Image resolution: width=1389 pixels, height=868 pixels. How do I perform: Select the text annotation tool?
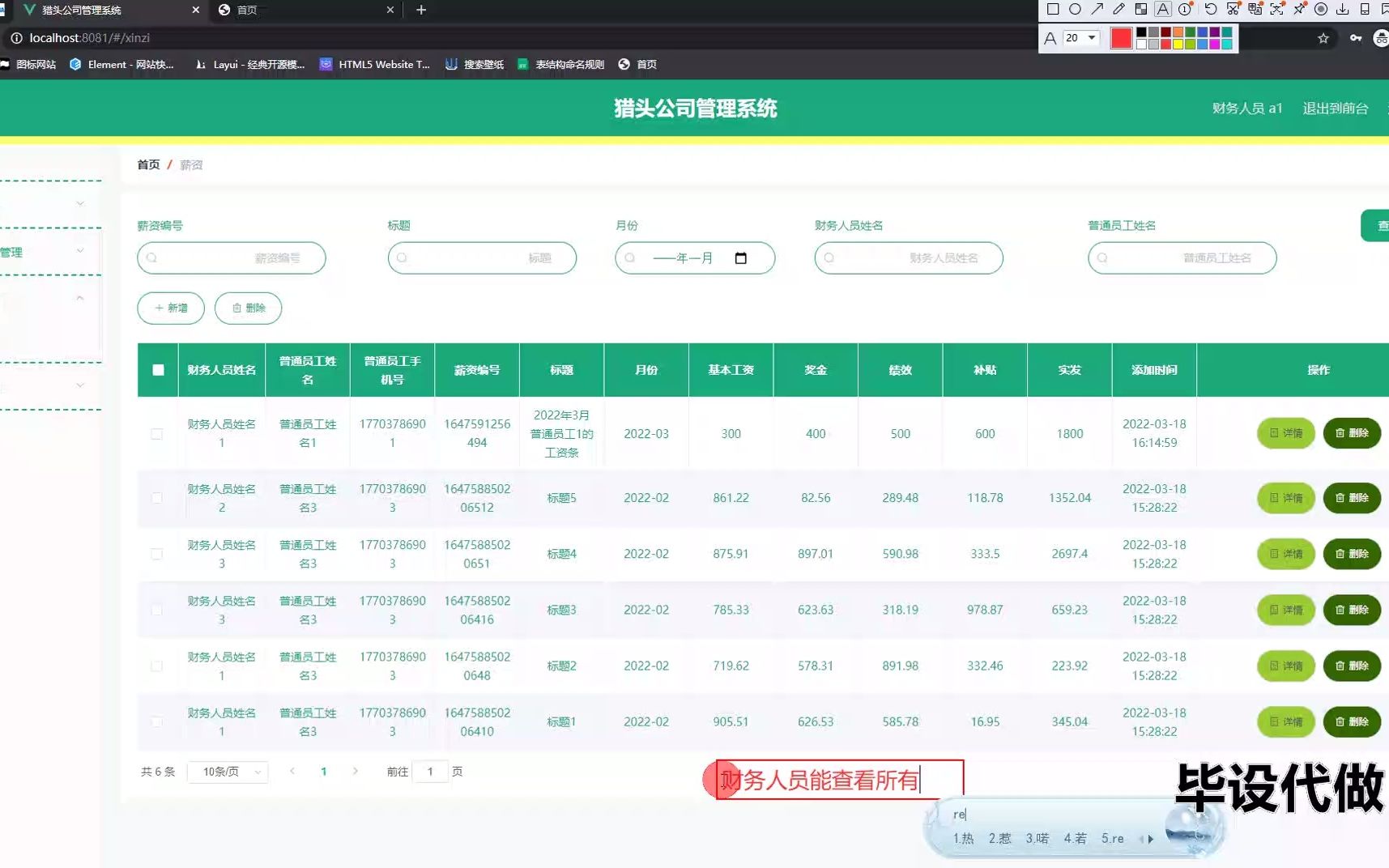(x=1163, y=9)
